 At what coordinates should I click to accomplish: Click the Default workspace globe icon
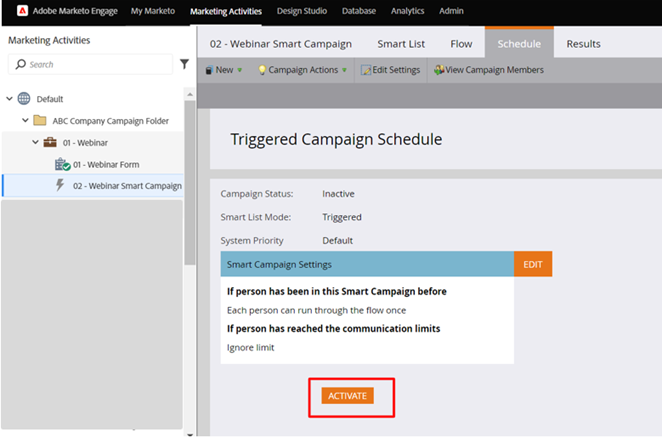[24, 98]
